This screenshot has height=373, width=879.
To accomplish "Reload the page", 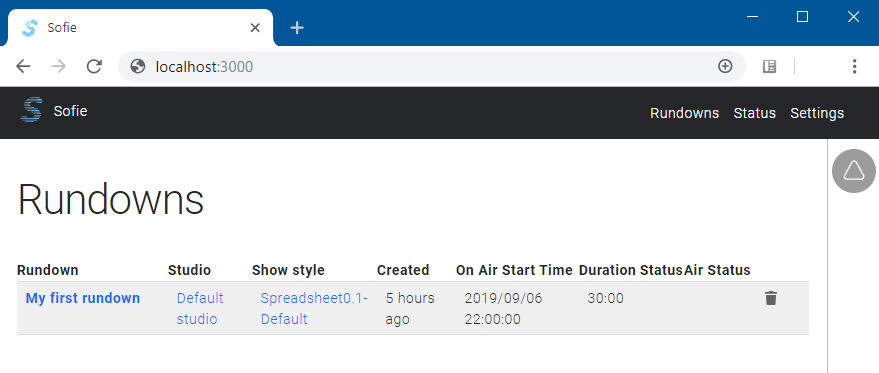I will pyautogui.click(x=94, y=67).
